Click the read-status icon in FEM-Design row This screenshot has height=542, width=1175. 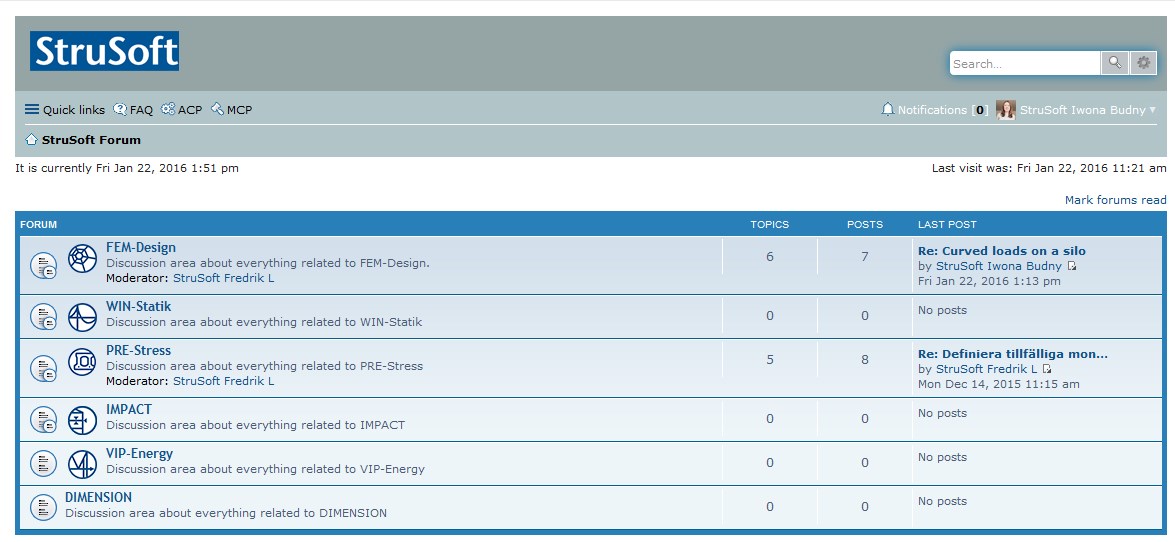click(x=43, y=265)
